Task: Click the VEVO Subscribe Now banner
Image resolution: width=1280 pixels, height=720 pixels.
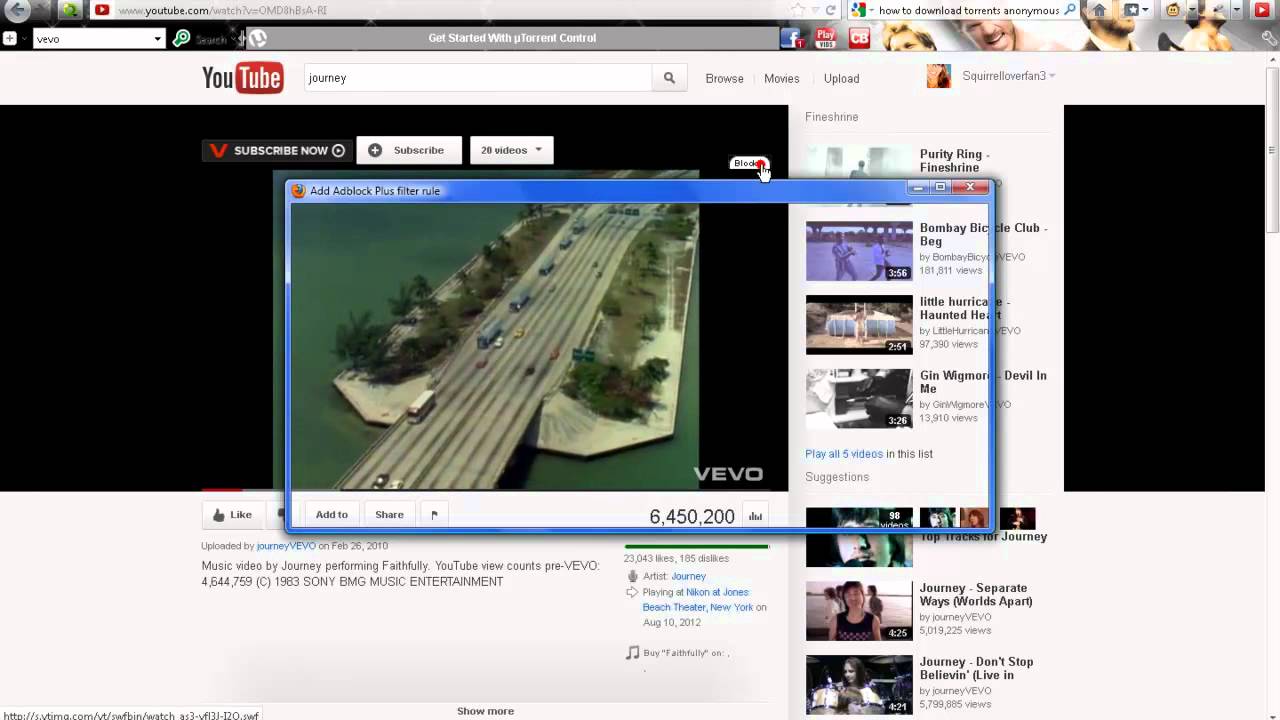Action: [277, 150]
